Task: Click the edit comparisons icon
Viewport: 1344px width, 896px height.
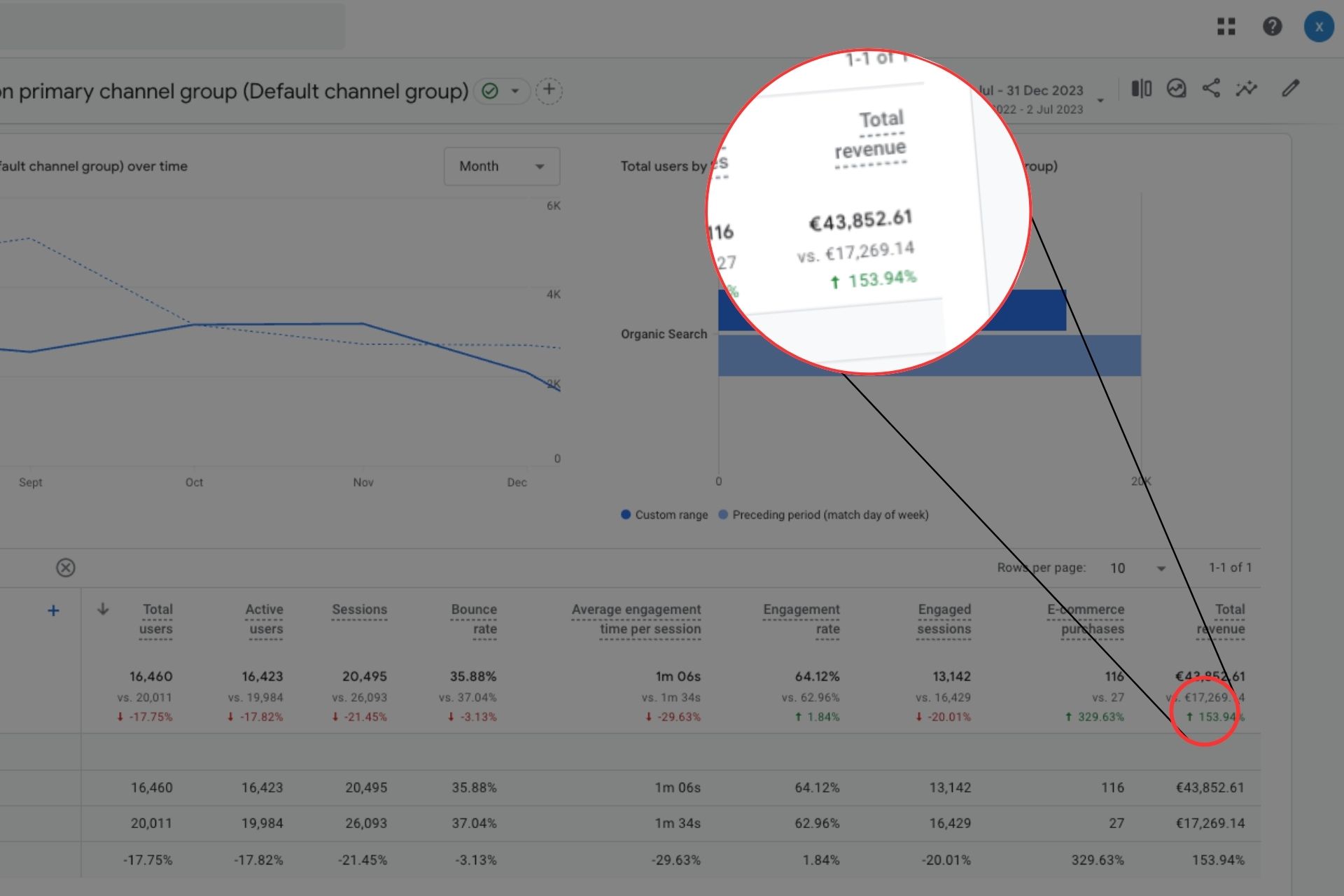Action: pyautogui.click(x=1141, y=88)
